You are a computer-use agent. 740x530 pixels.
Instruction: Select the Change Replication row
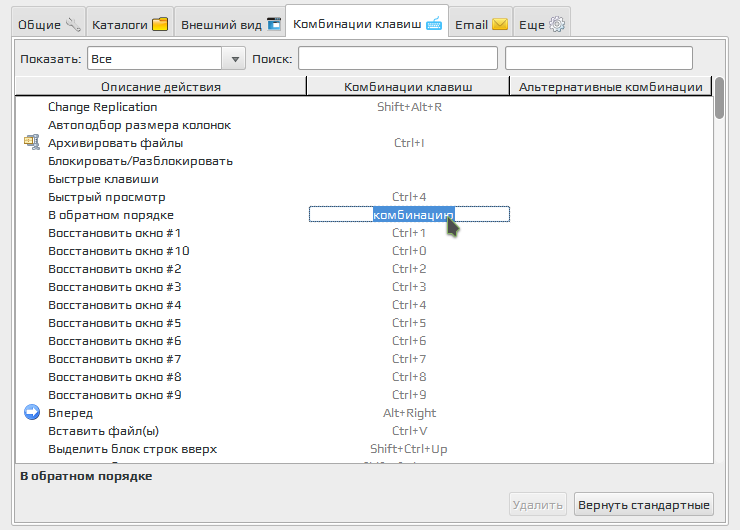click(x=102, y=107)
